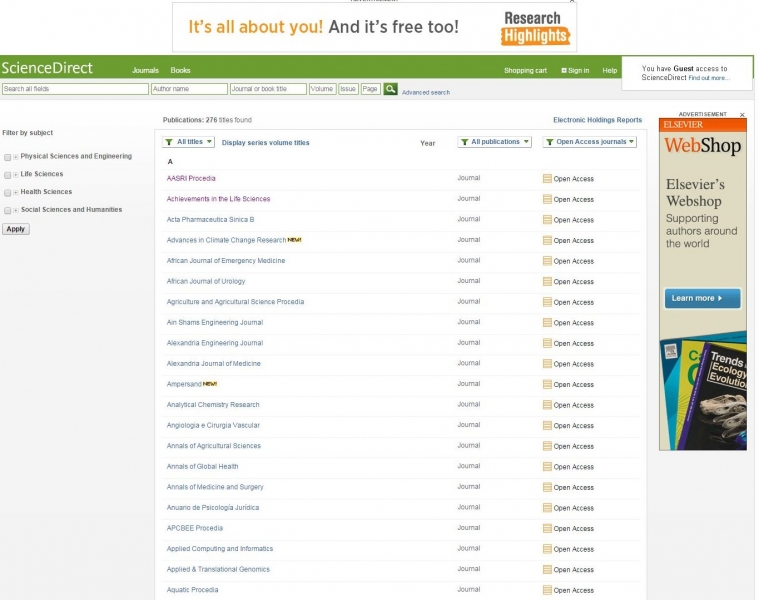759x600 pixels.
Task: Click the Apply filter button
Action: tap(16, 229)
